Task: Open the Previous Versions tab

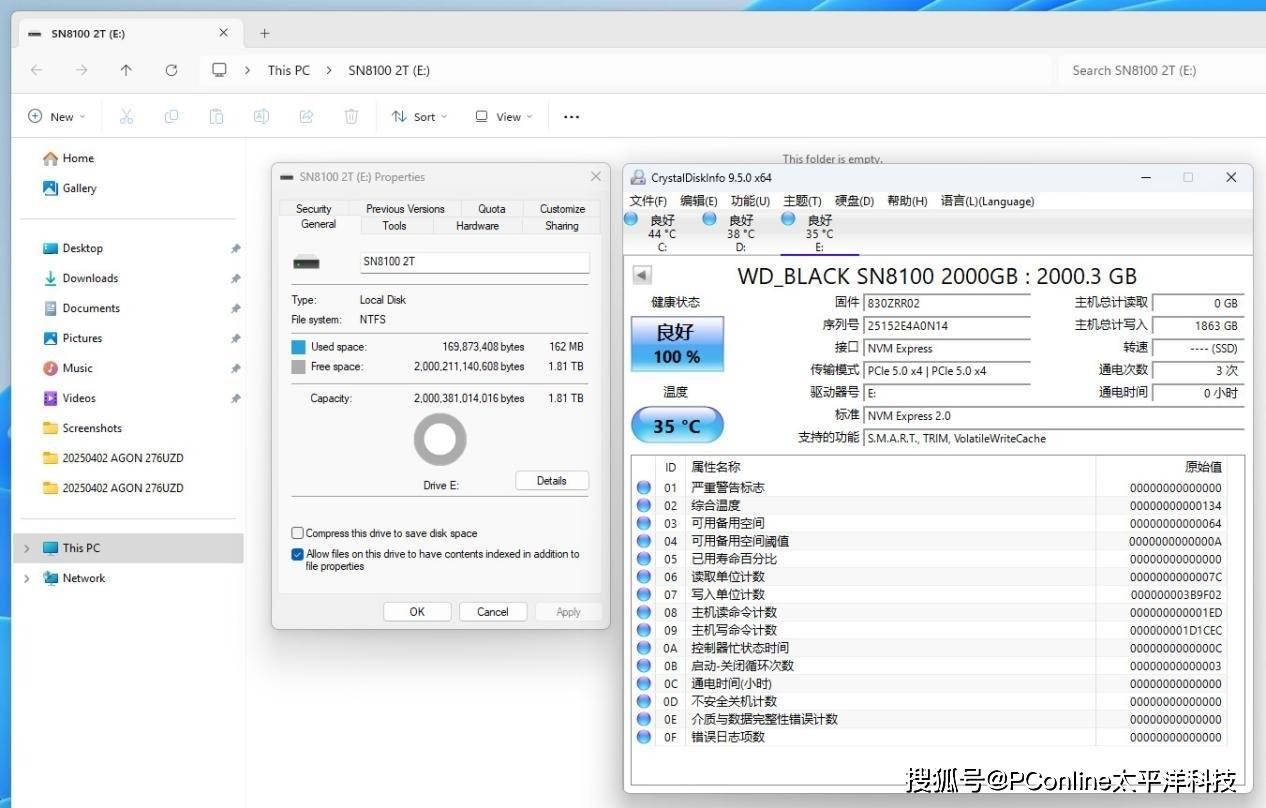Action: tap(405, 209)
